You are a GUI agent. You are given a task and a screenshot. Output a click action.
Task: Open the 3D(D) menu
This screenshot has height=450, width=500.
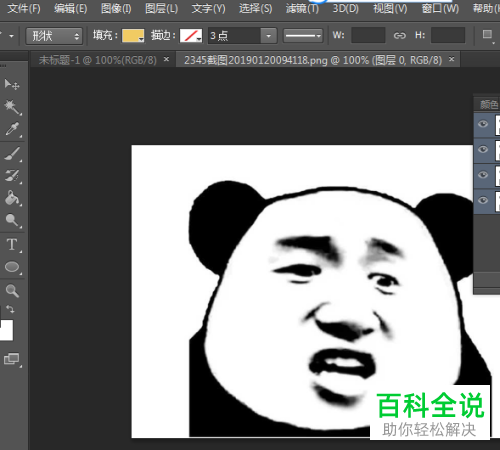[346, 8]
